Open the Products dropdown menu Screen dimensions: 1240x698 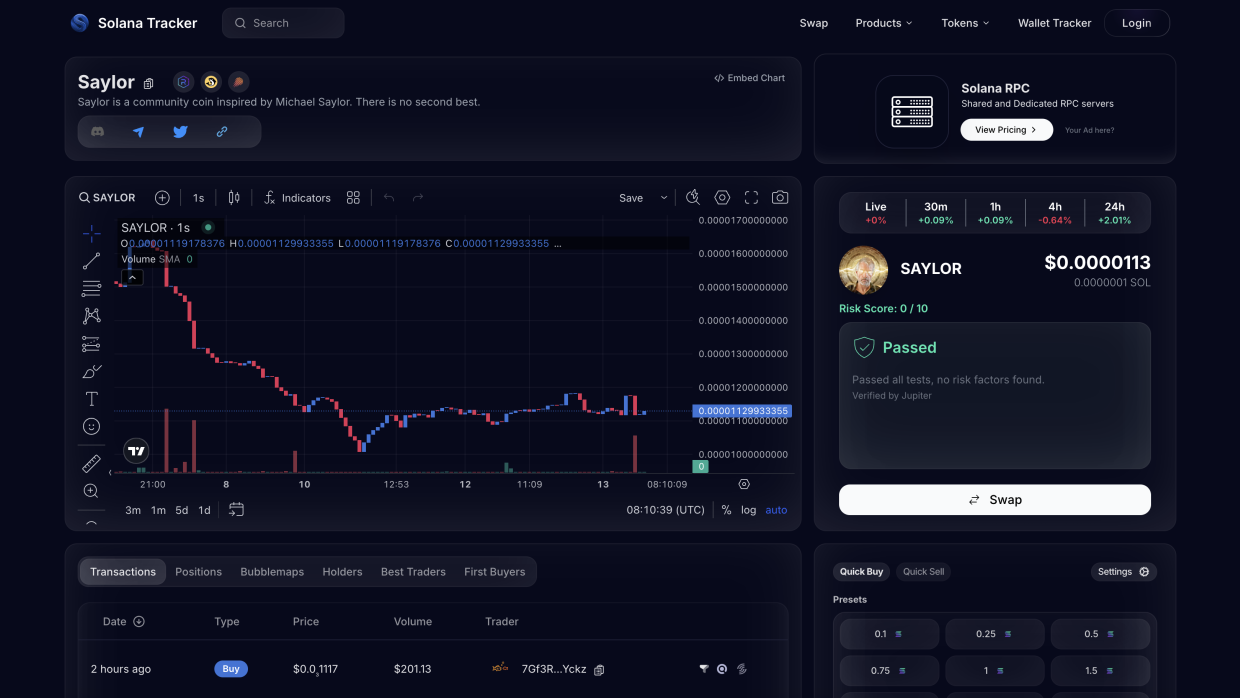pos(884,23)
